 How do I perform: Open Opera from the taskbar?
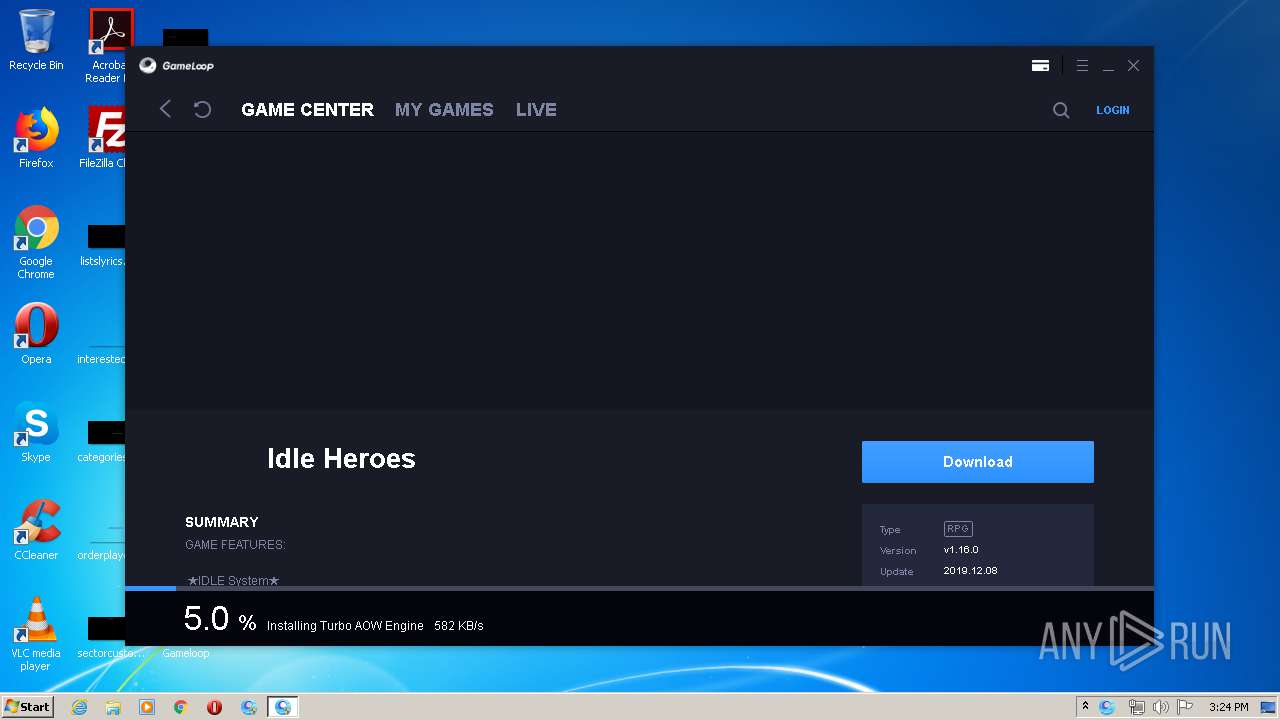pos(214,707)
